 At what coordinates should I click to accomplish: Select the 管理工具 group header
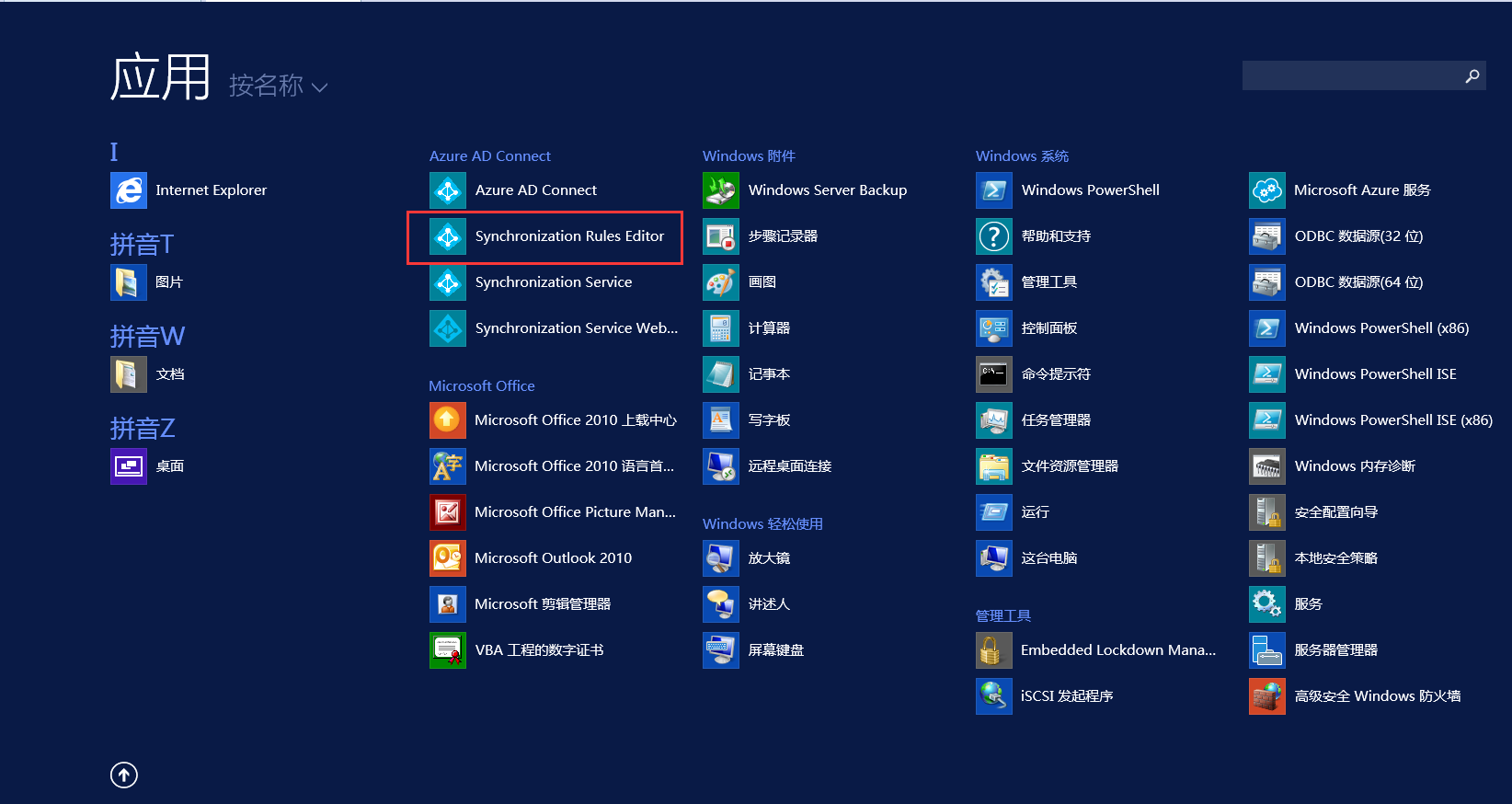[x=1003, y=616]
